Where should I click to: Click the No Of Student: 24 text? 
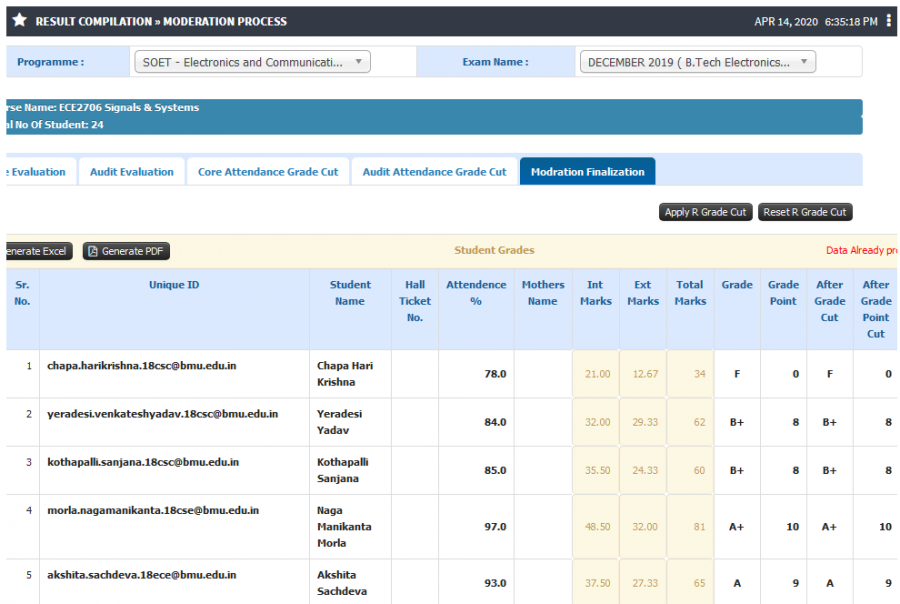click(55, 125)
